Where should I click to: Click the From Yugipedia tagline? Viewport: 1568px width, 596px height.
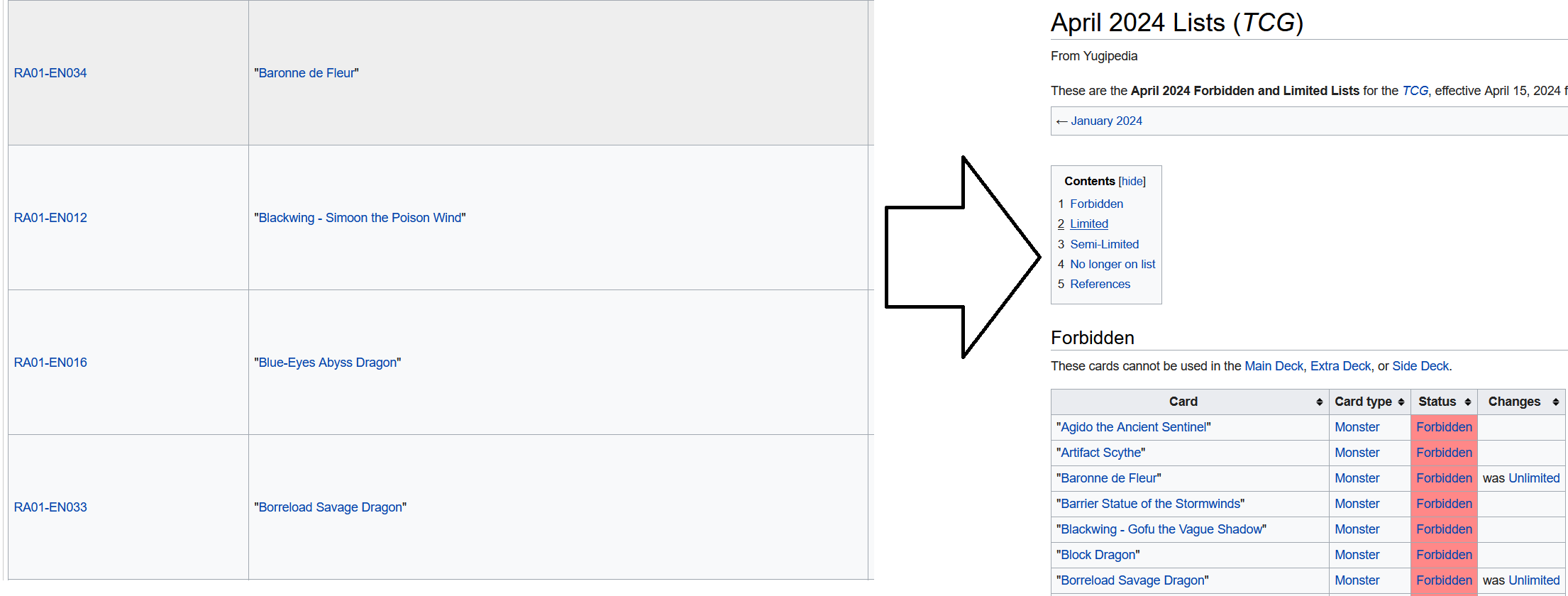click(1094, 56)
